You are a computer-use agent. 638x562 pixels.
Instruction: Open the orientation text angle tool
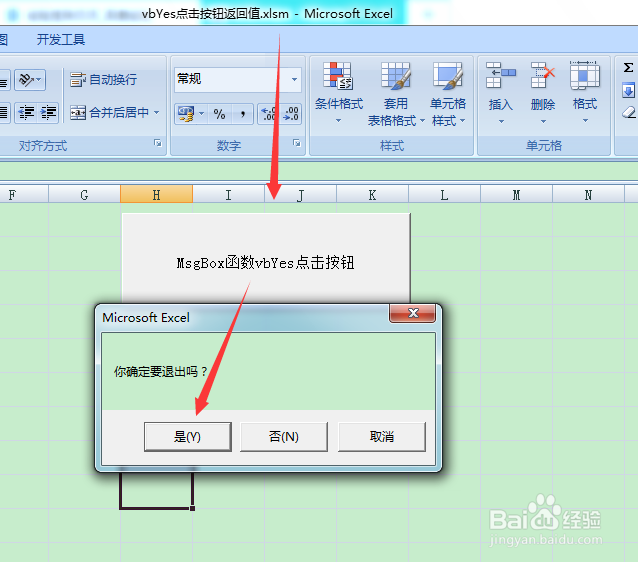(30, 79)
